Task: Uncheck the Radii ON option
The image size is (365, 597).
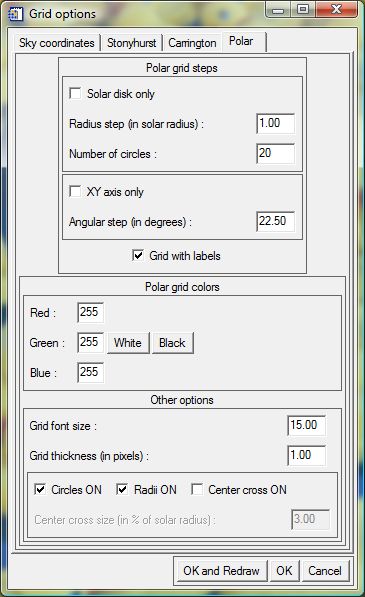Action: (122, 489)
